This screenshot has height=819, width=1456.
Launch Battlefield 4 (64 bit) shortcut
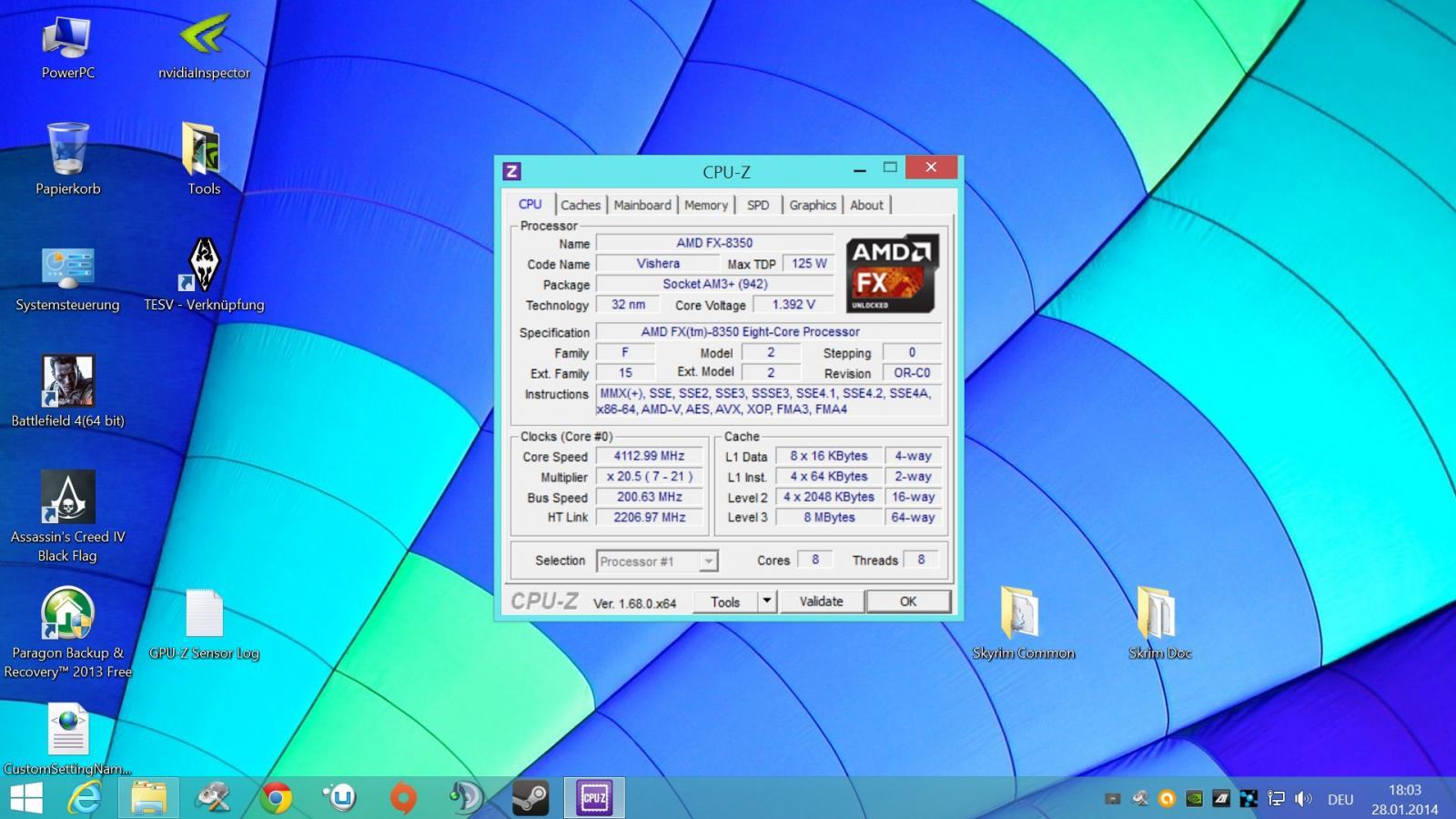pyautogui.click(x=67, y=392)
